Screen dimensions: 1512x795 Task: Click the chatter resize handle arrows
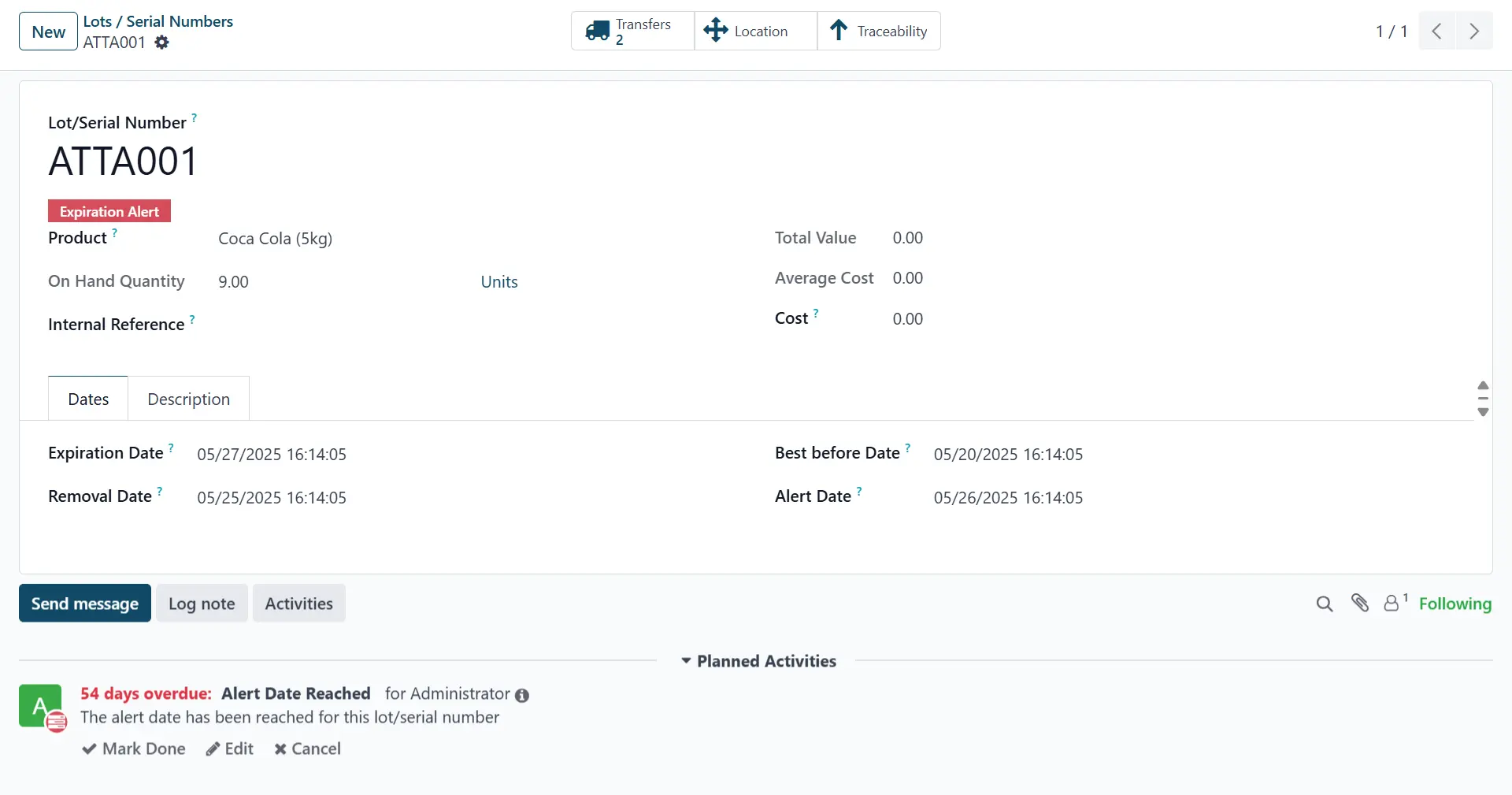tap(1483, 399)
